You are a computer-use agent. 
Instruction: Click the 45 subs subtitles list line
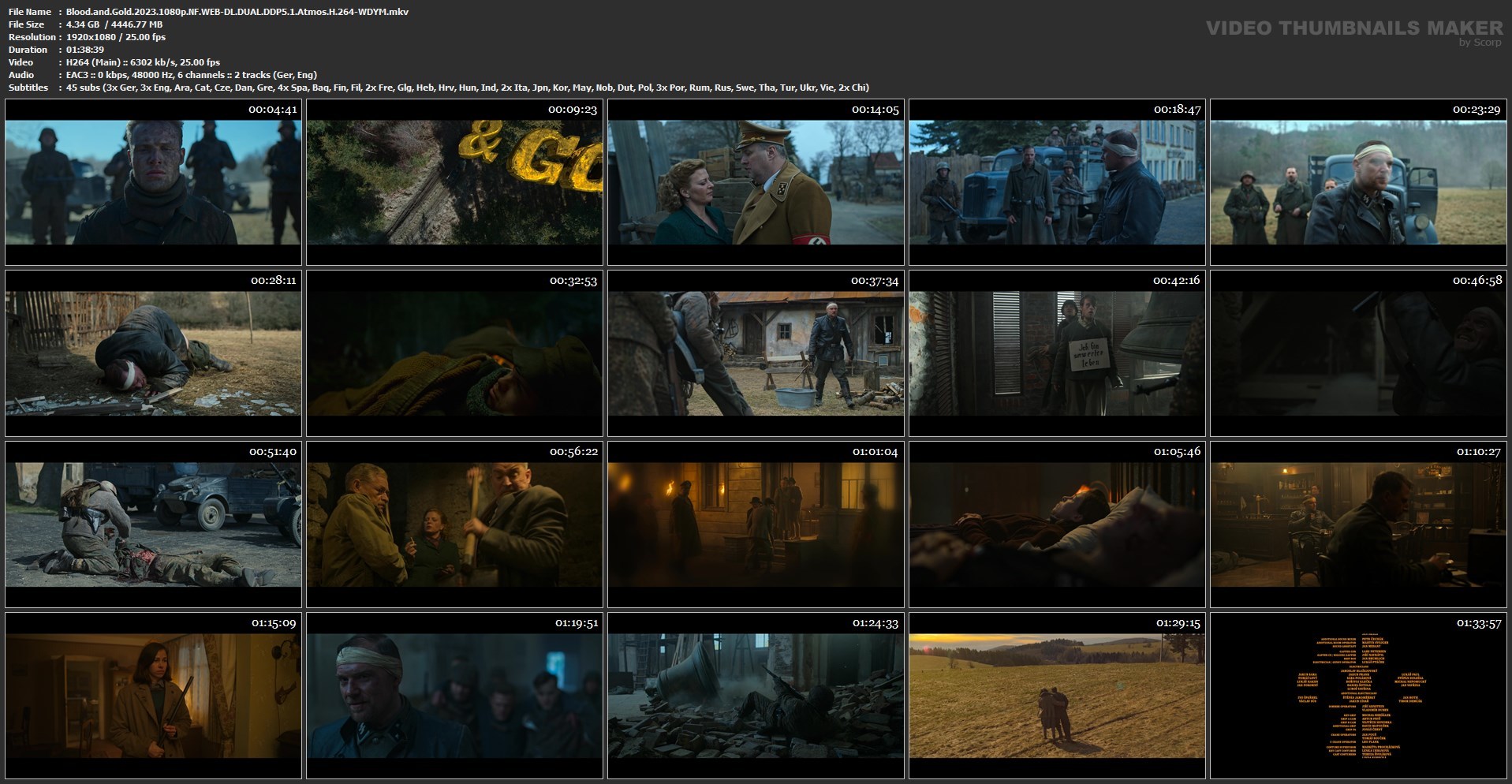tap(468, 88)
